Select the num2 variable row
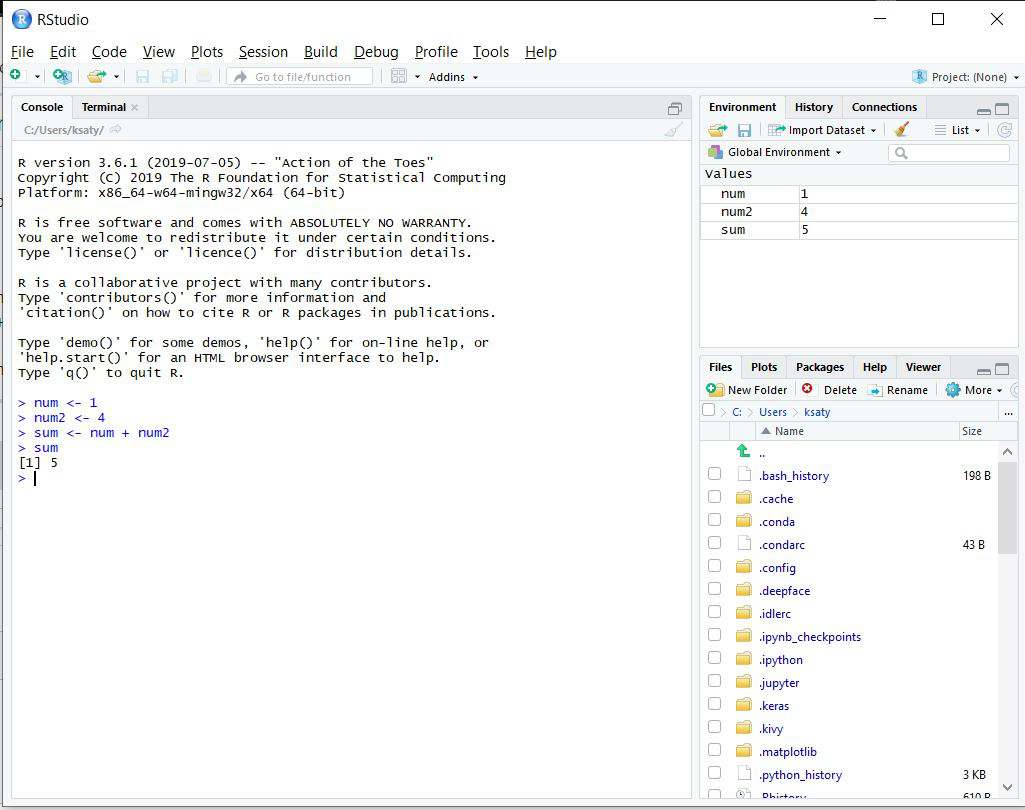This screenshot has height=810, width=1025. pos(859,212)
